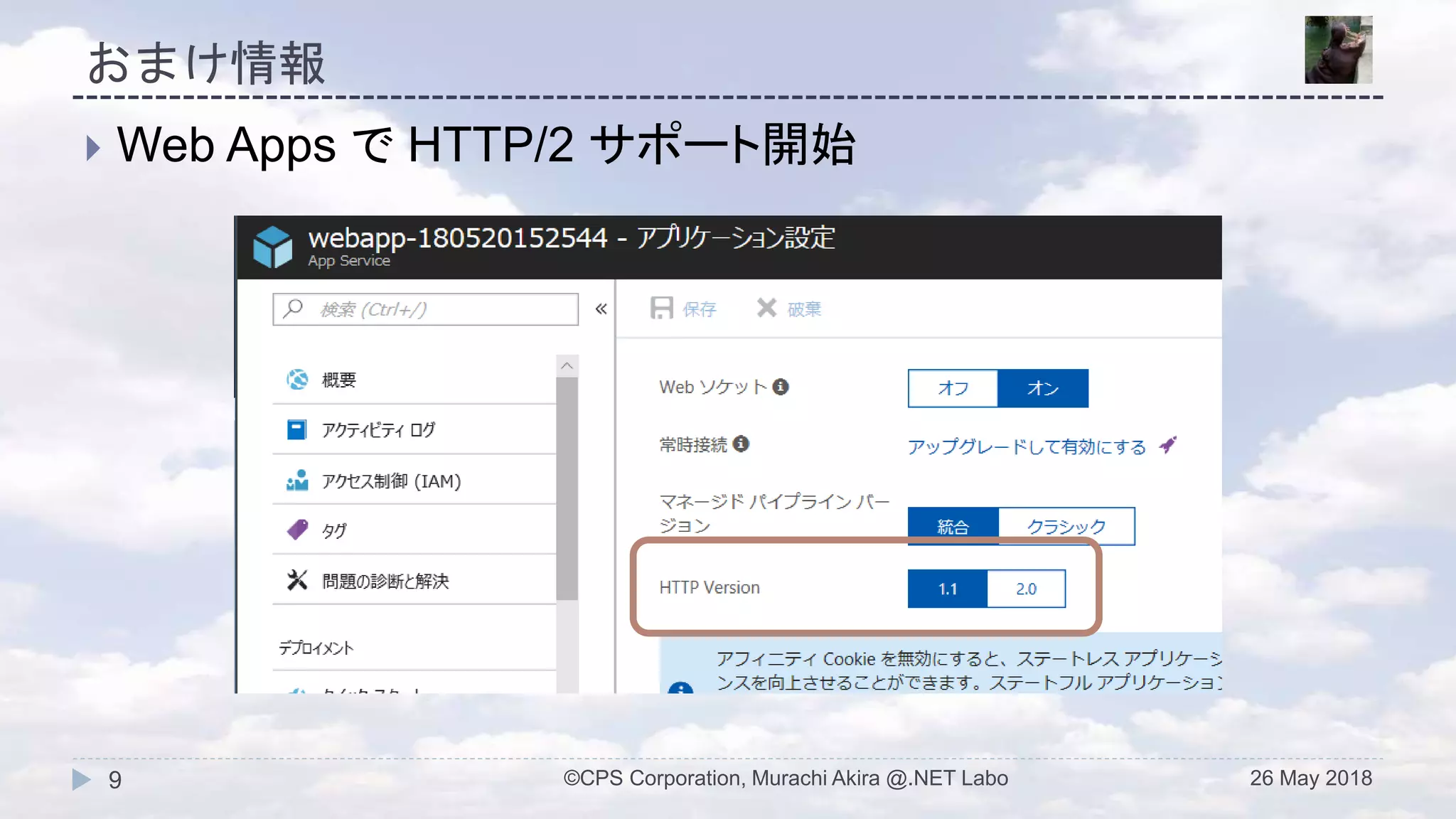Image resolution: width=1456 pixels, height=819 pixels.
Task: Click the HTTP Version label
Action: [x=710, y=588]
